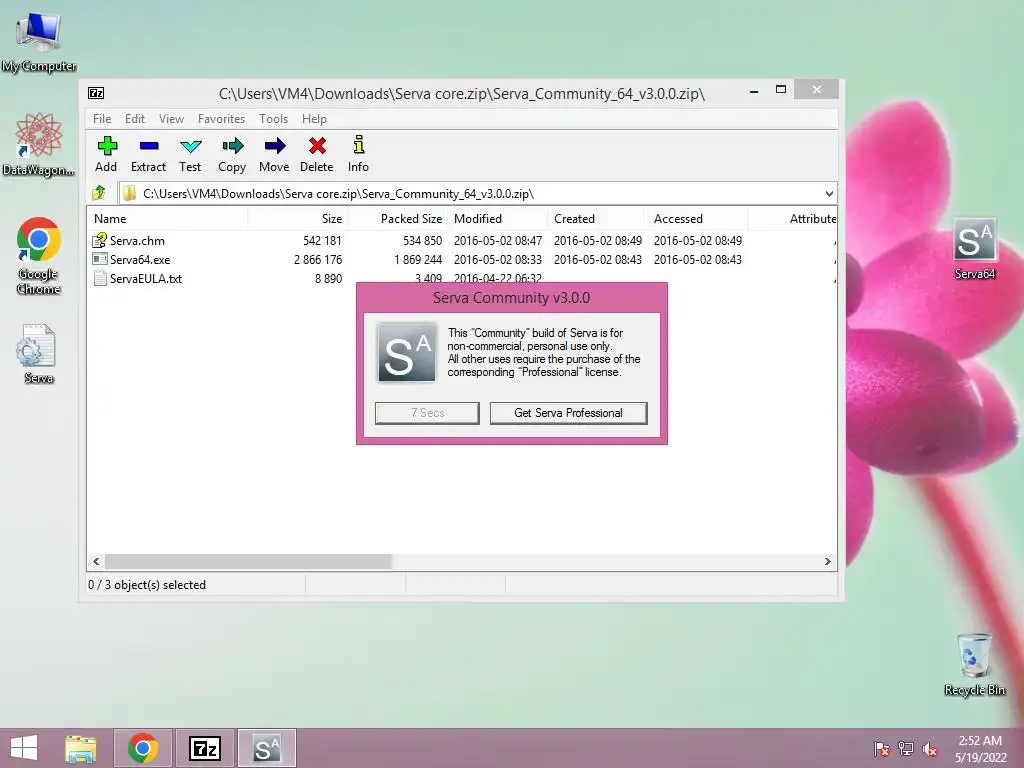This screenshot has height=768, width=1024.
Task: Select the Serva.chm file icon
Action: 99,240
